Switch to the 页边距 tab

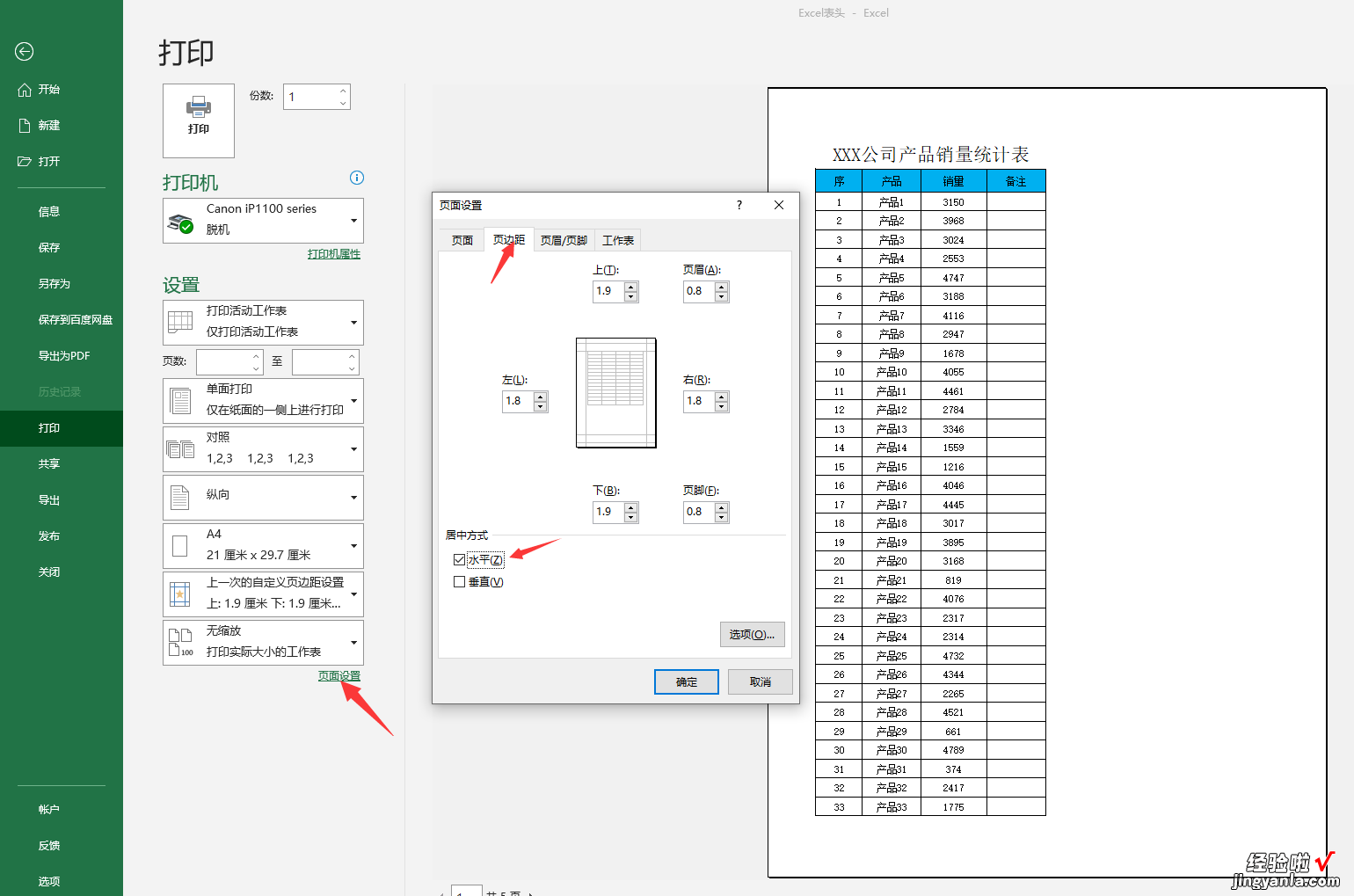[x=509, y=239]
